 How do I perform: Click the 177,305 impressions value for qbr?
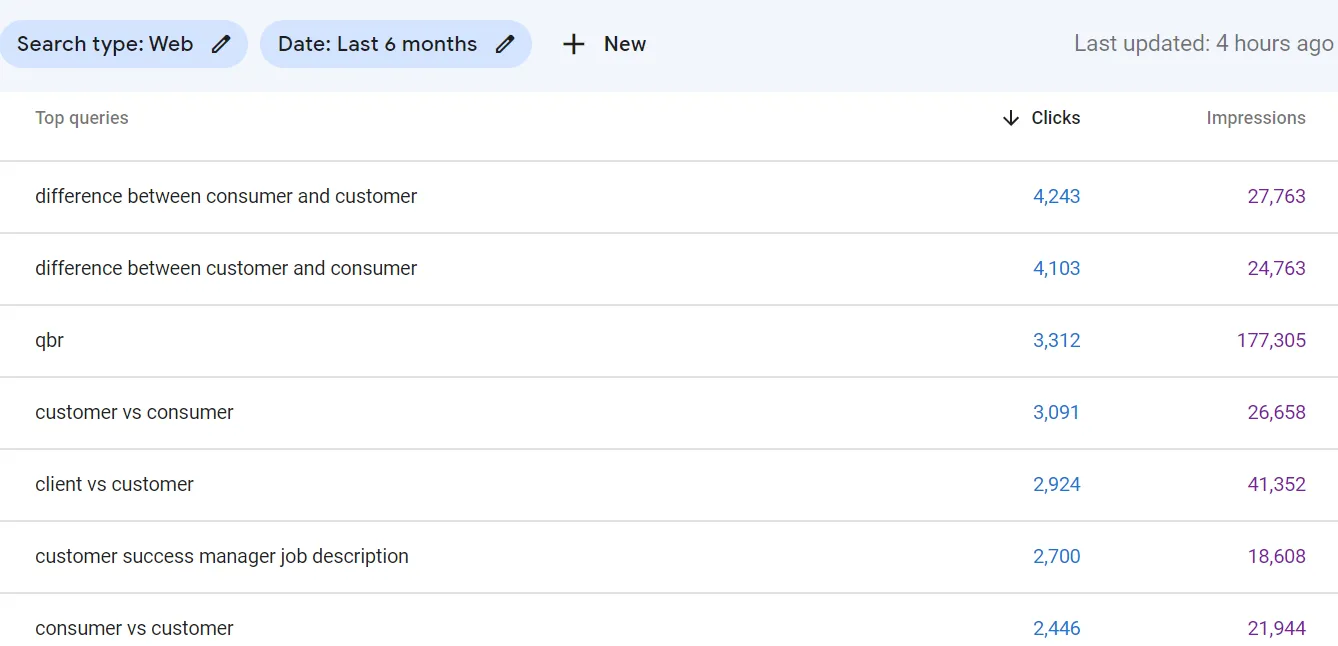[x=1271, y=340]
